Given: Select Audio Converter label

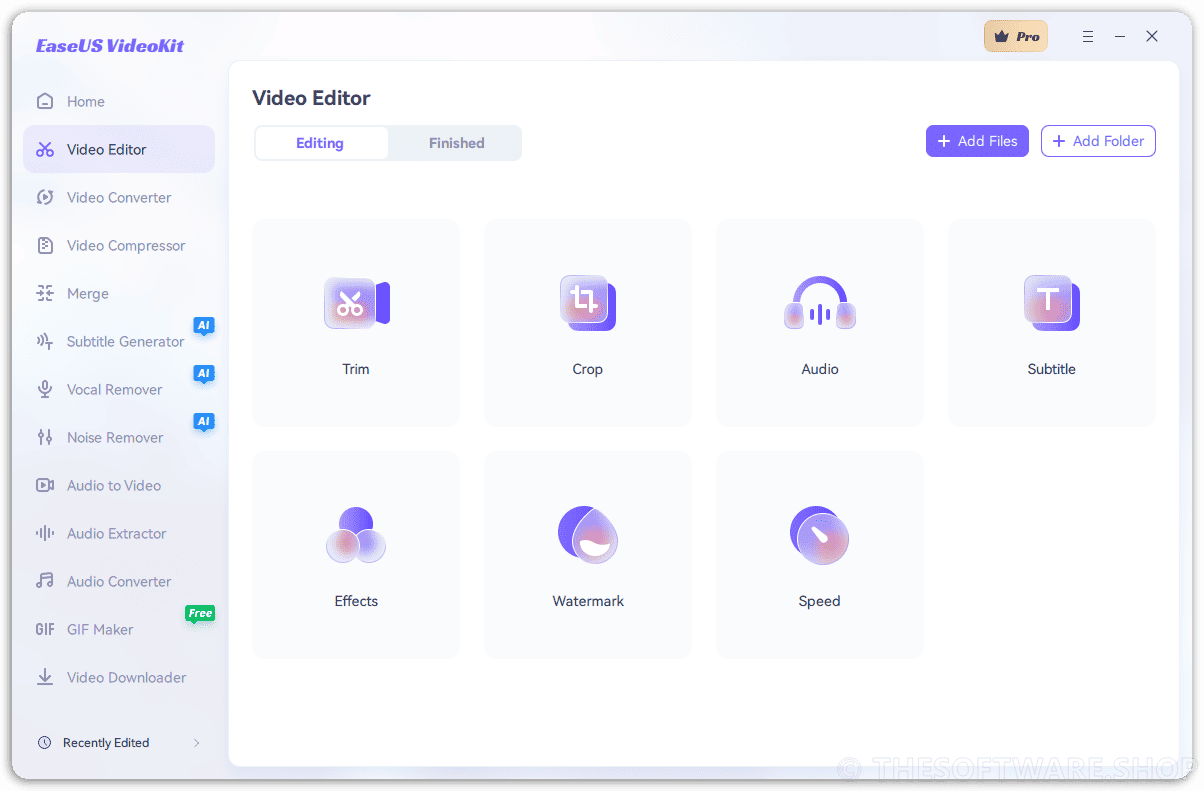Looking at the screenshot, I should click(119, 581).
